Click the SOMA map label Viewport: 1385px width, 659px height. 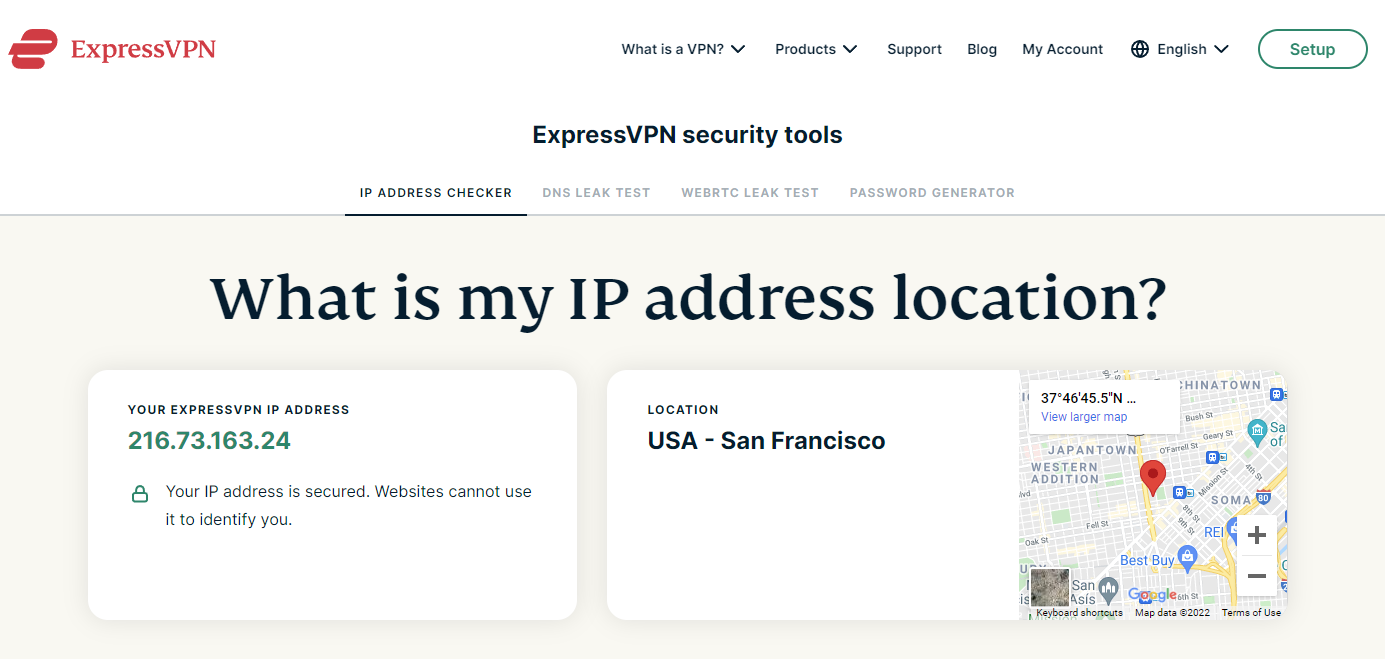pyautogui.click(x=1231, y=500)
